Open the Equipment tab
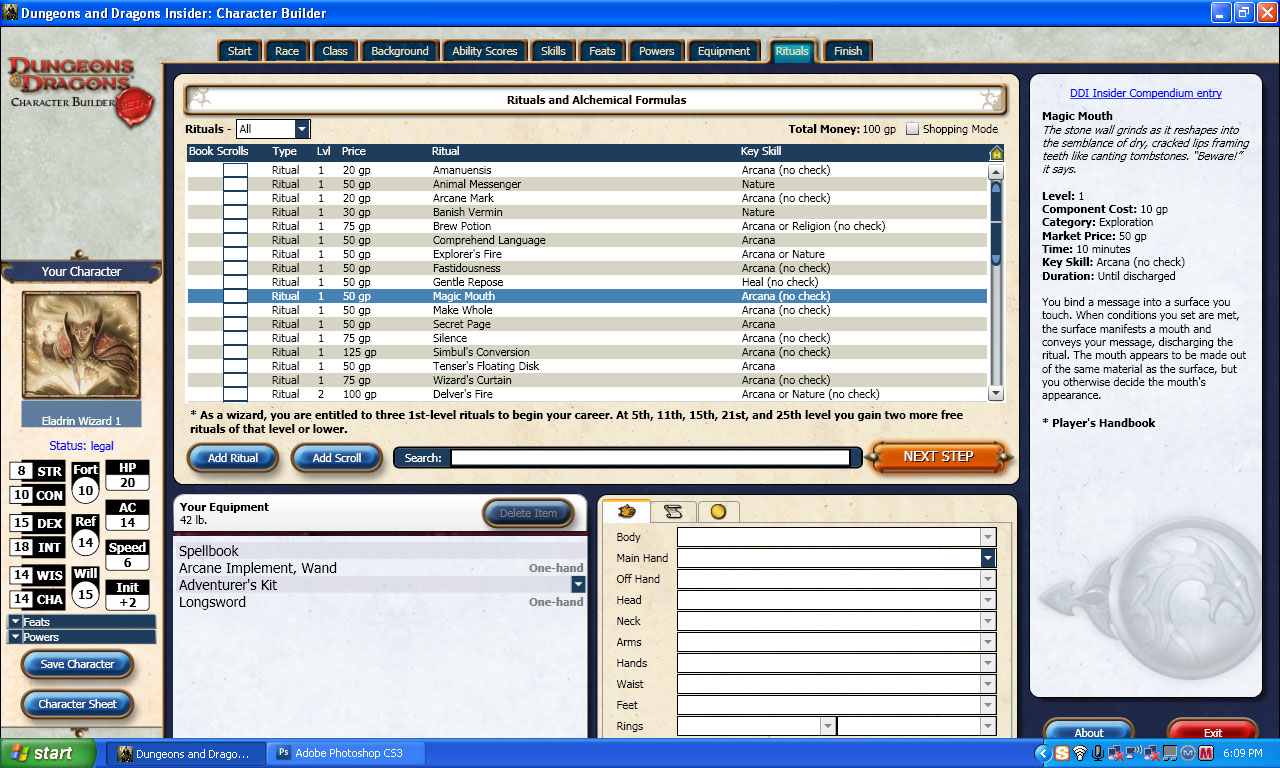The width and height of the screenshot is (1280, 768). (x=724, y=51)
